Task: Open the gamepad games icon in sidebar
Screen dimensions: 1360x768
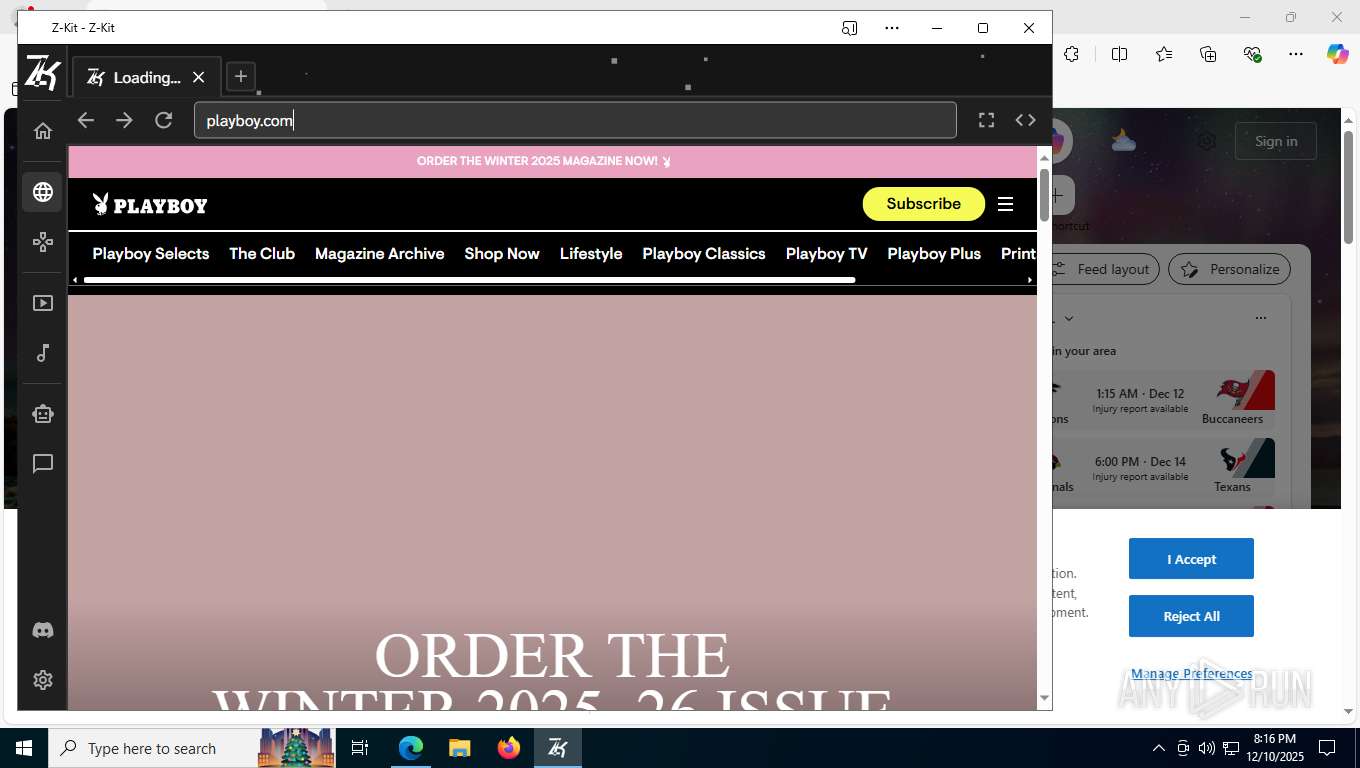Action: tap(43, 242)
